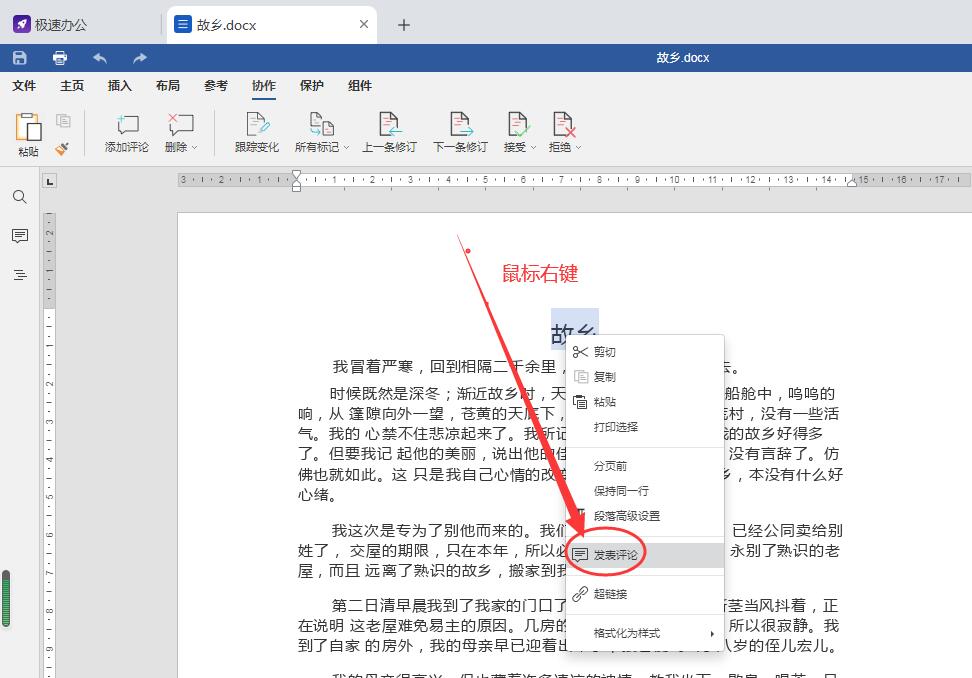Expand the 删除 dropdown arrow
The height and width of the screenshot is (678, 972).
pos(195,147)
